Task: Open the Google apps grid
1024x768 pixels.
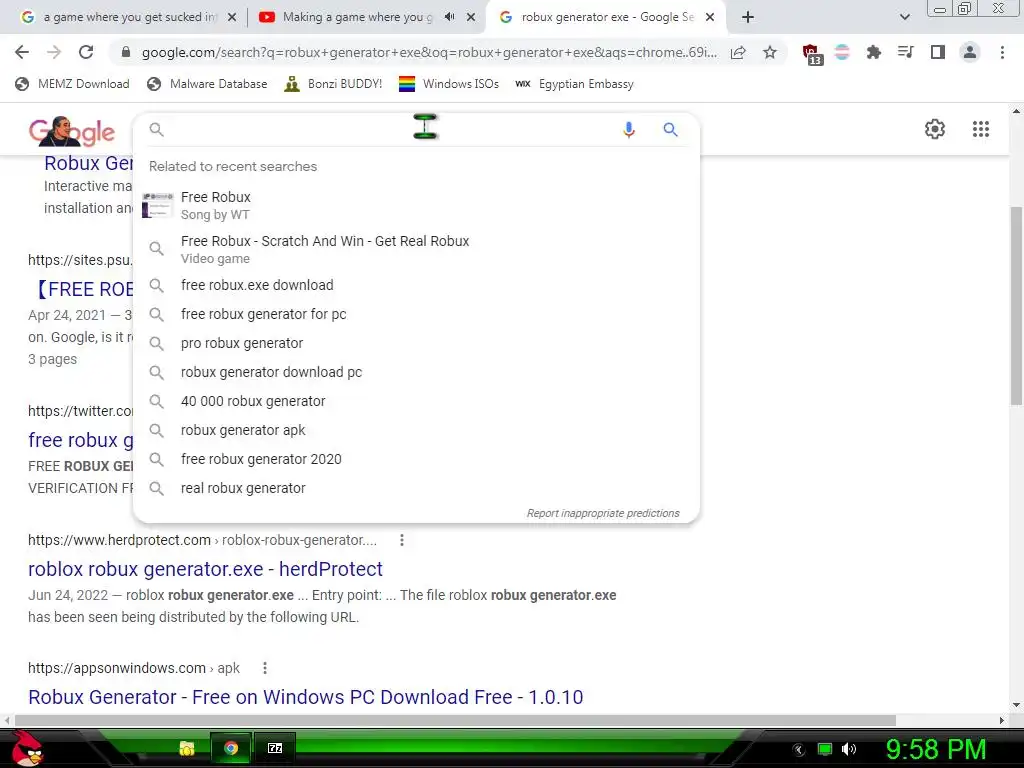Action: (x=981, y=129)
